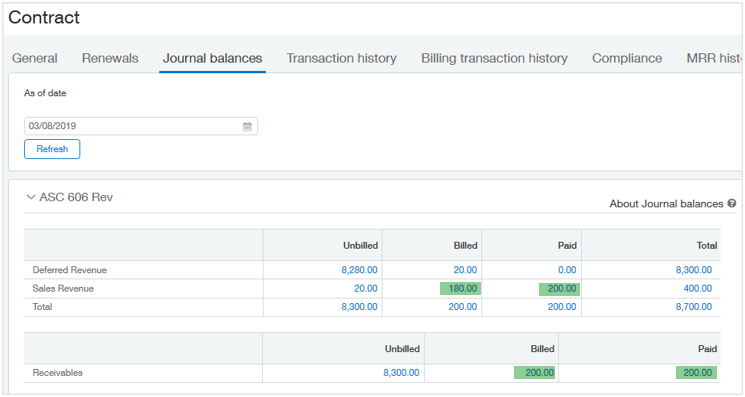Open Deferred Revenue Paid 0.00 link
Screen dimensions: 745x397
pyautogui.click(x=567, y=270)
